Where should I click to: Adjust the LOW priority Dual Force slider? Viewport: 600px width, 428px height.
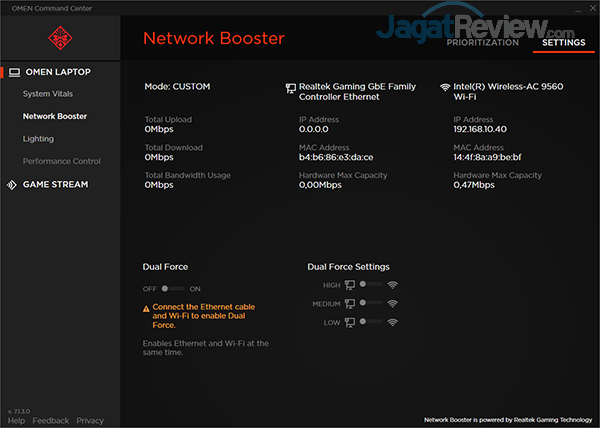371,322
